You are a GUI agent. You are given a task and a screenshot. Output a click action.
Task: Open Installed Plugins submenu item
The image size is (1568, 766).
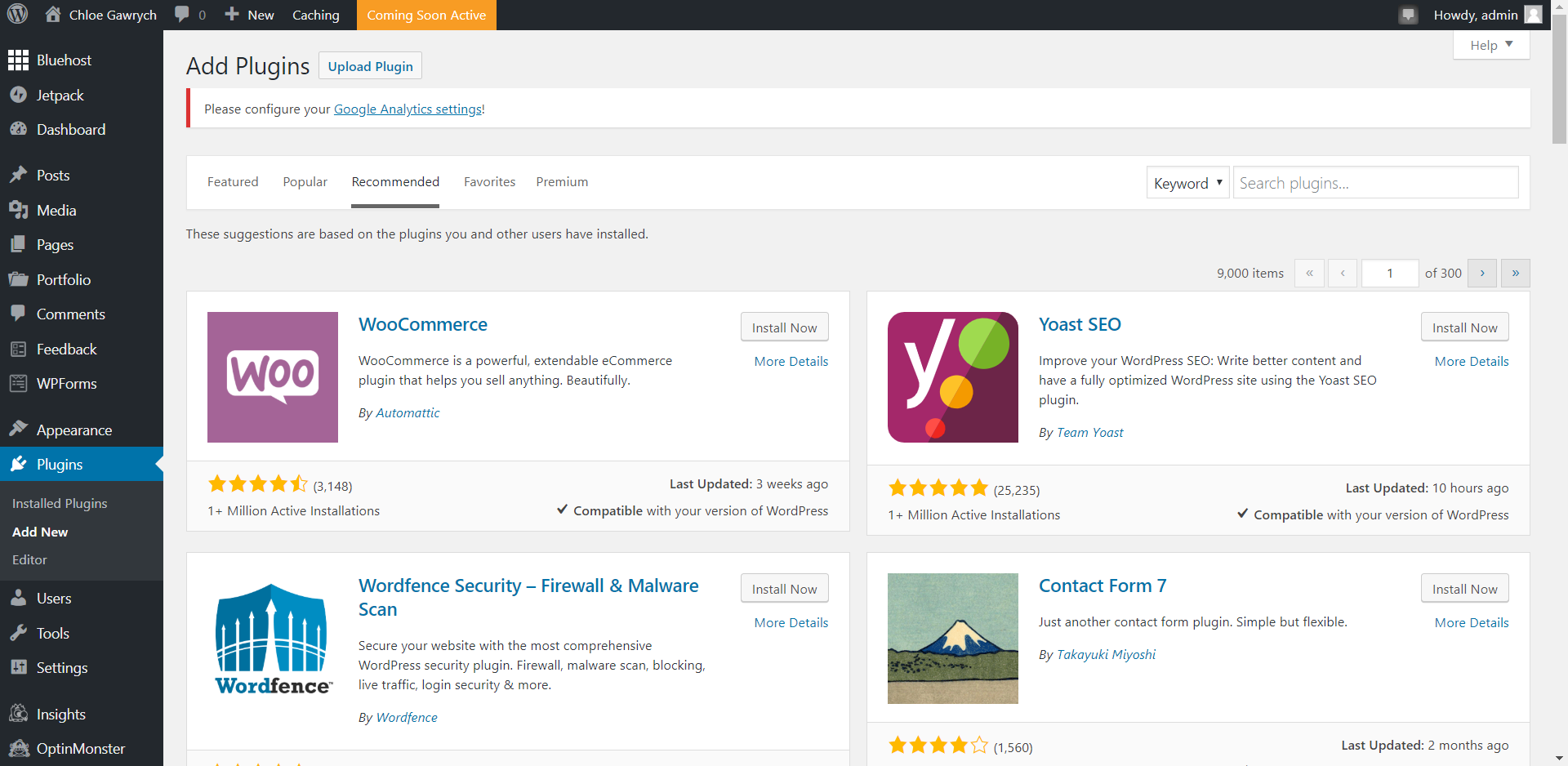click(60, 503)
